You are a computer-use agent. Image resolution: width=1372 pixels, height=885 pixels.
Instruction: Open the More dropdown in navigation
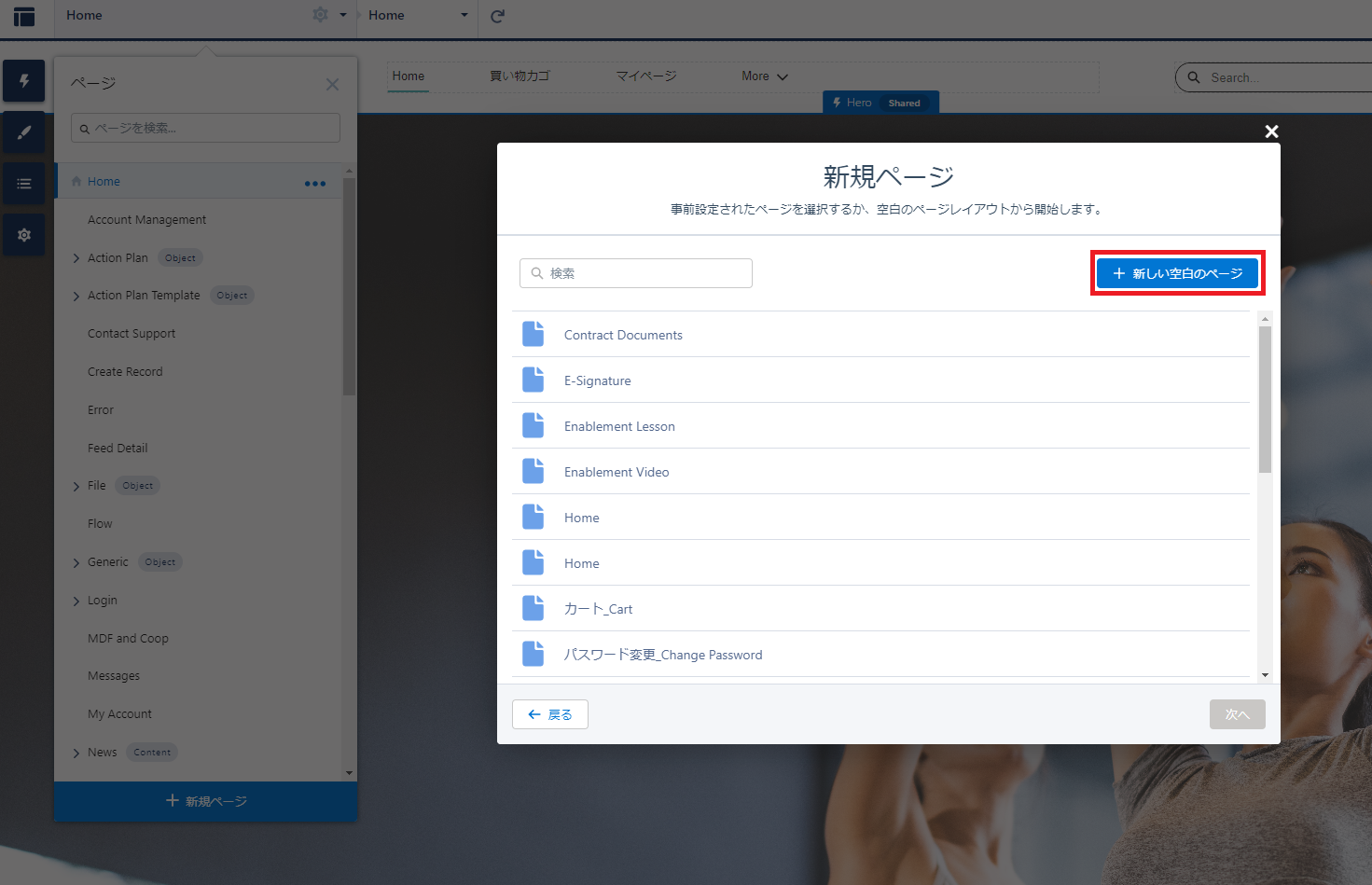coord(764,76)
